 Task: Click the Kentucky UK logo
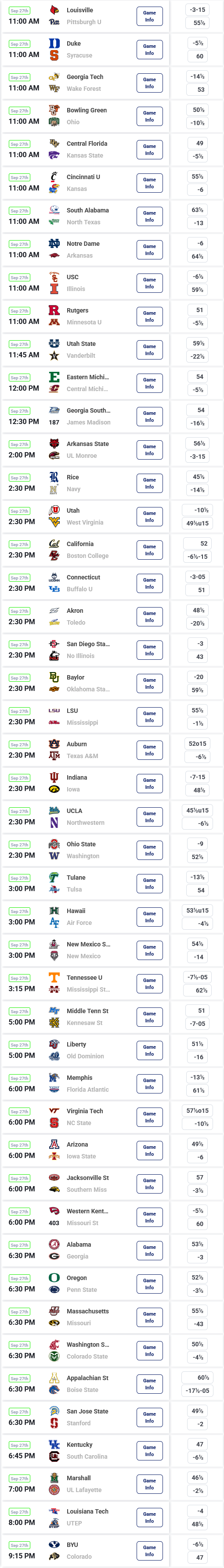(54, 1445)
